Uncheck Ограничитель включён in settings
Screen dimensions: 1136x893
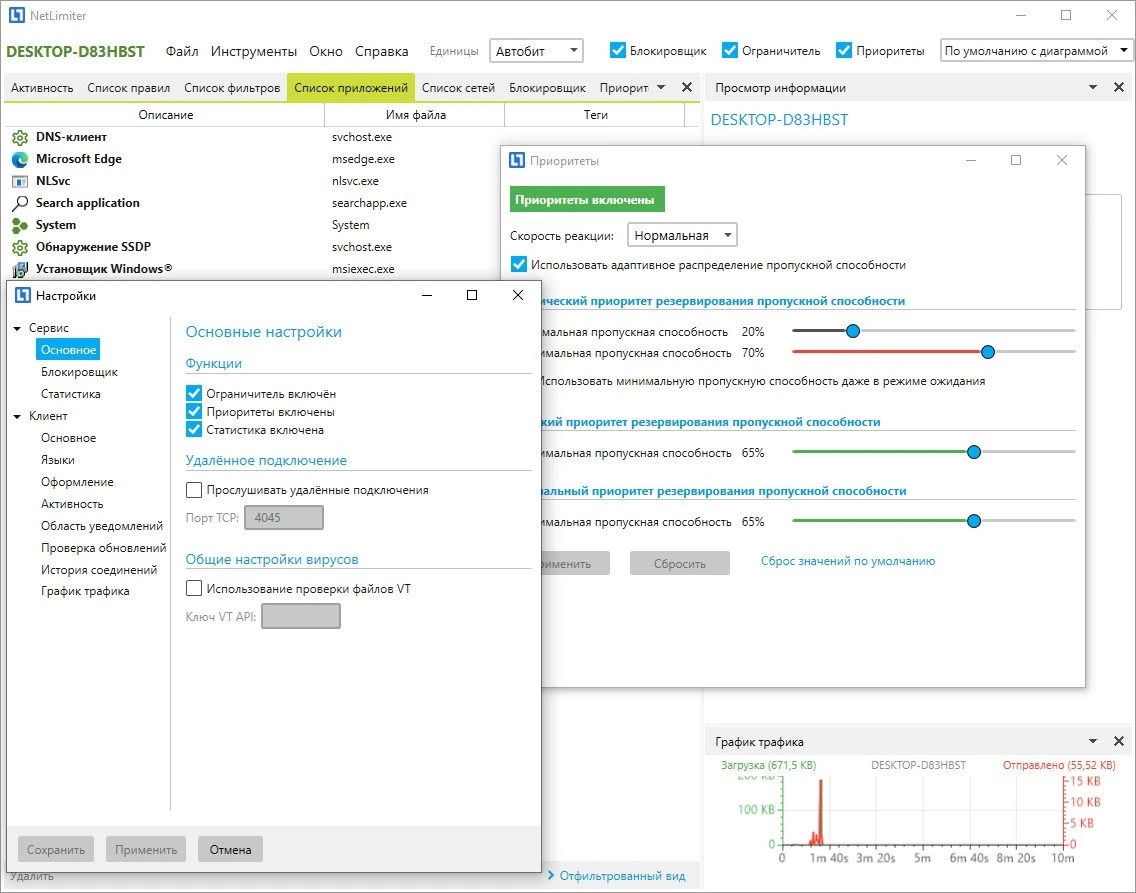pos(193,393)
